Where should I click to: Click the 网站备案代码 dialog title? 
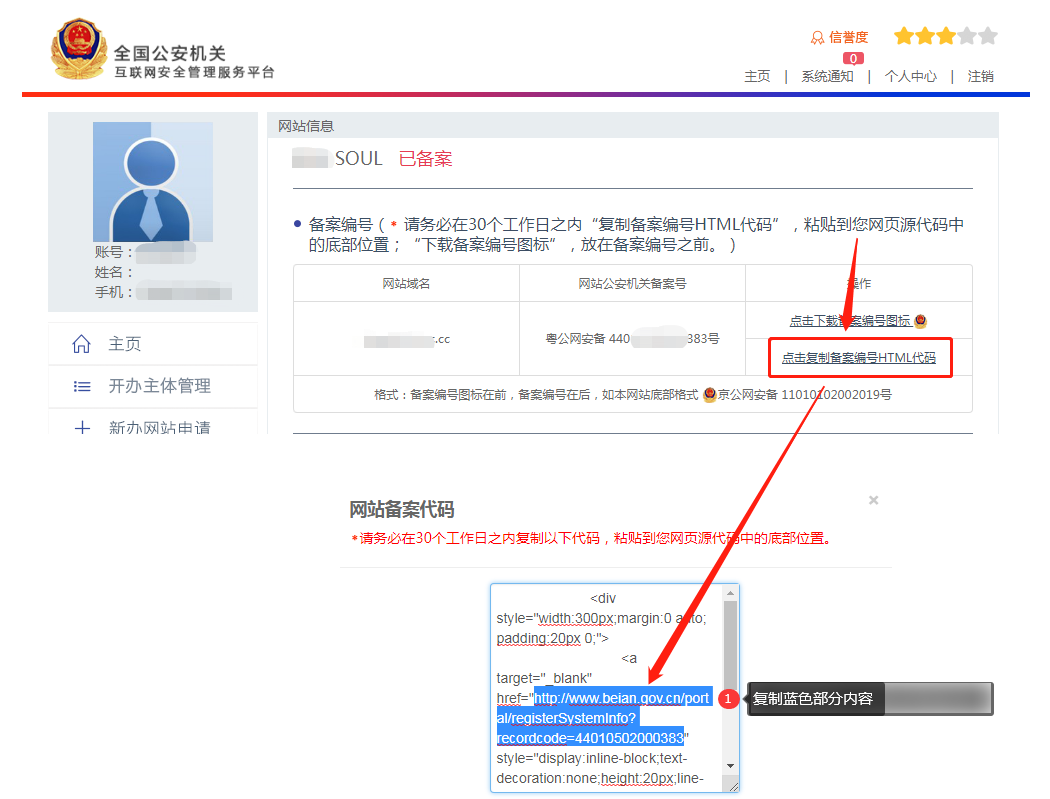click(x=402, y=510)
